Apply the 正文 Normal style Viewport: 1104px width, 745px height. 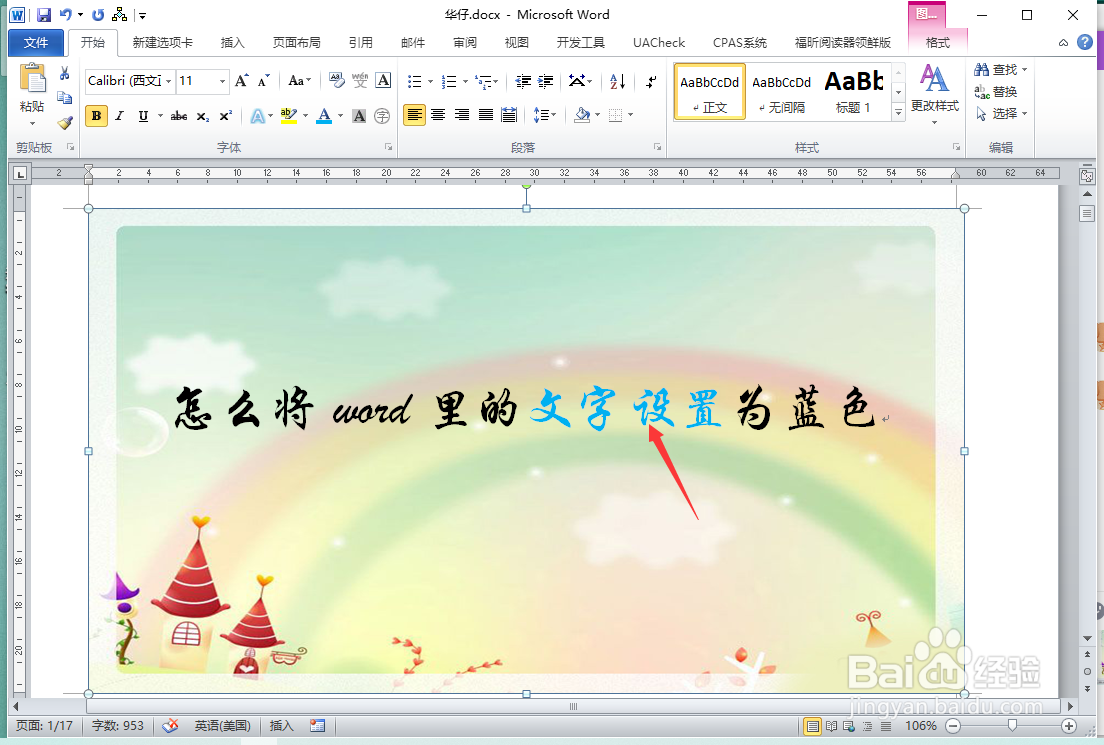pos(710,93)
